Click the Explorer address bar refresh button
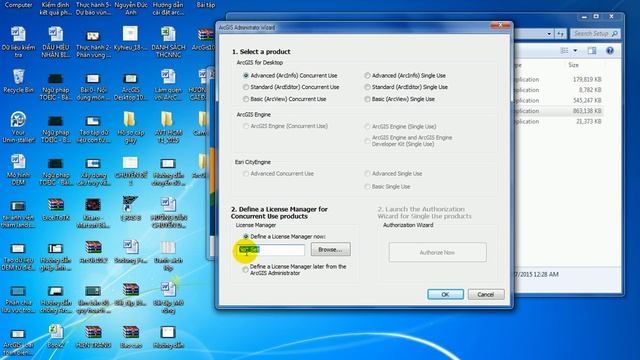640x360 pixels. point(561,33)
